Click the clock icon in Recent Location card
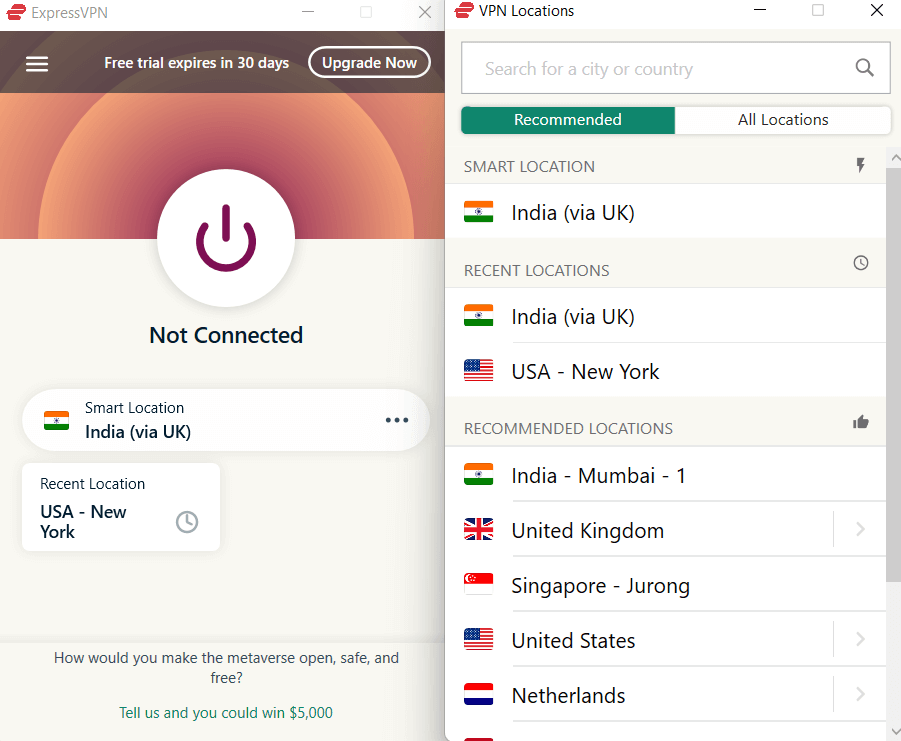901x741 pixels. [187, 522]
